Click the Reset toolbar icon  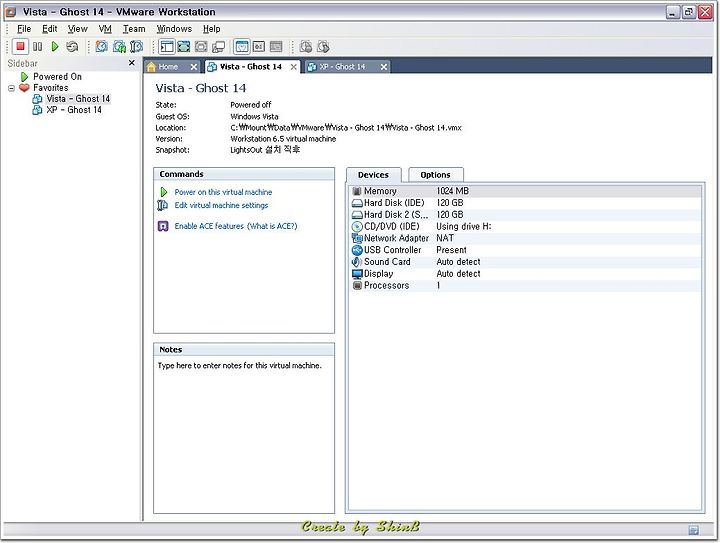[72, 47]
